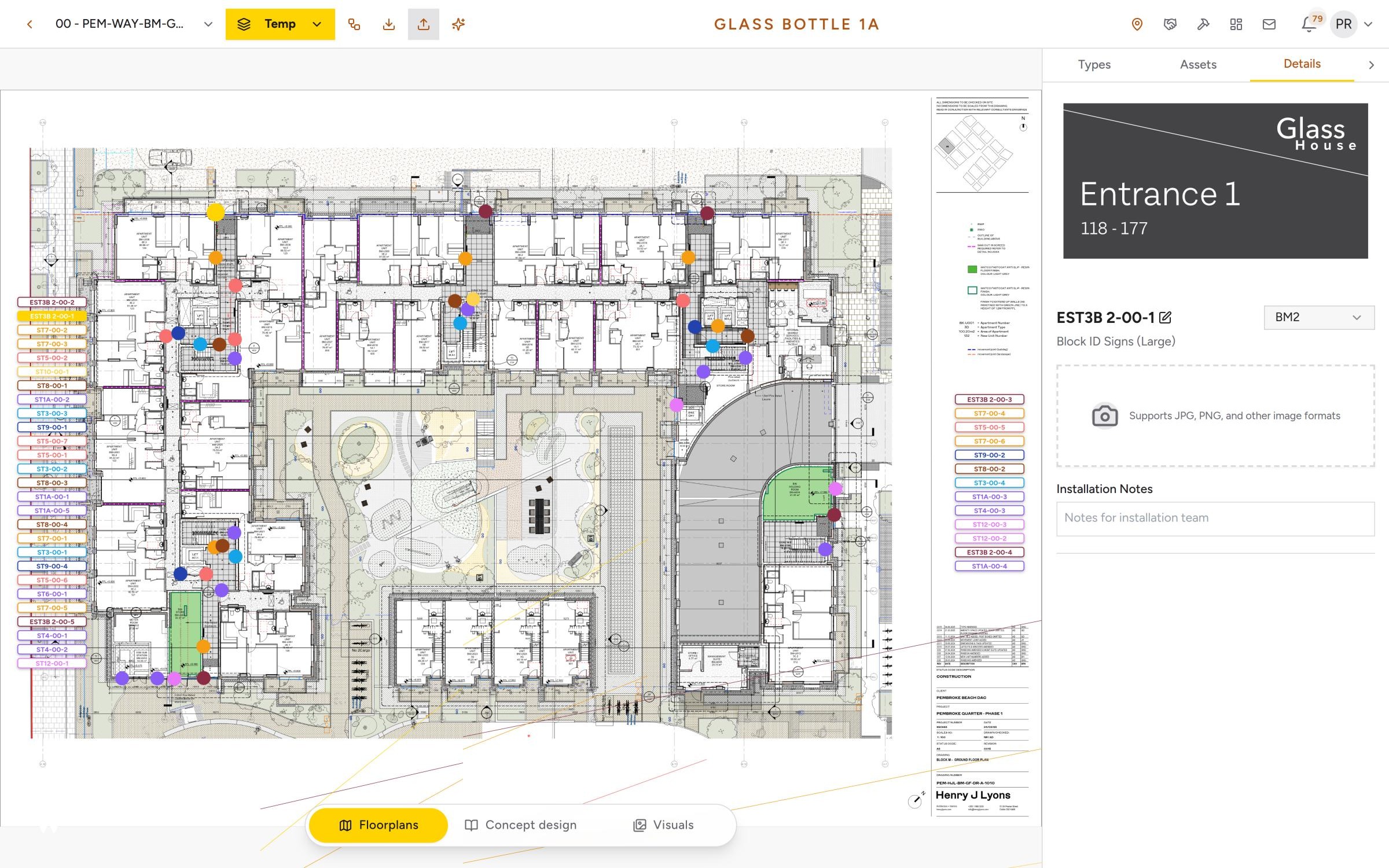Select the ST1A-00-4 label on right
The image size is (1389, 868).
pyautogui.click(x=989, y=566)
